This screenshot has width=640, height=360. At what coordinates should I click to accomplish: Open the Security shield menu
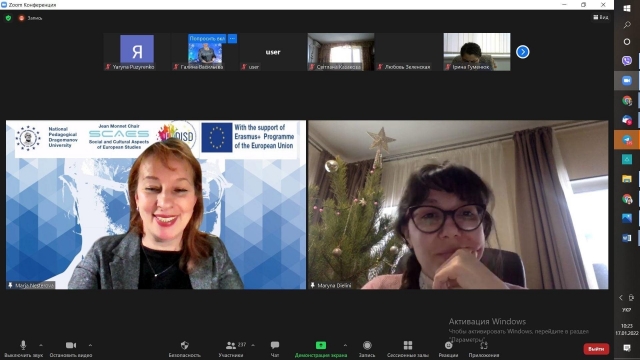tap(184, 348)
